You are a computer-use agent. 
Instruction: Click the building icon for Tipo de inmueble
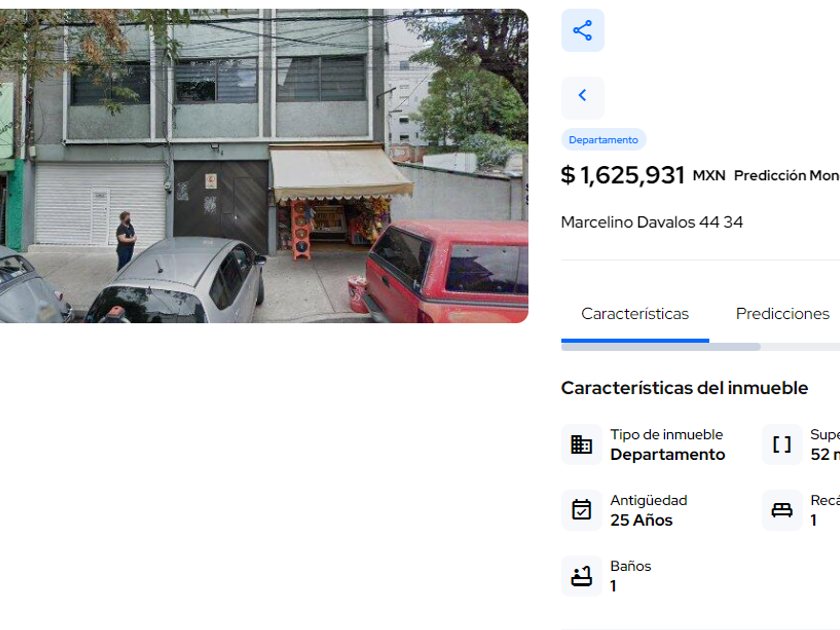(581, 444)
